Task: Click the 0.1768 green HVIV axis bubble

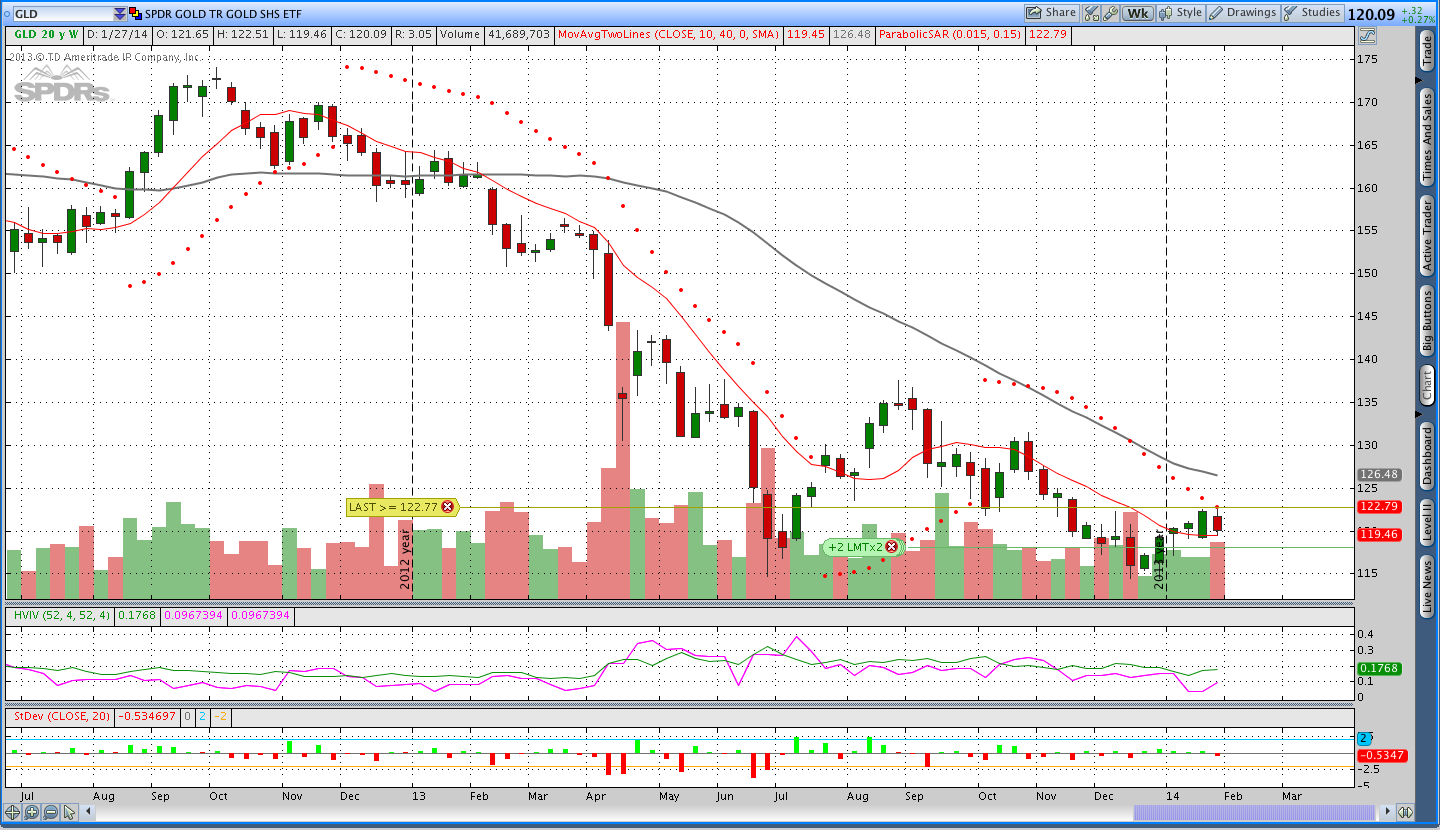Action: 1379,668
